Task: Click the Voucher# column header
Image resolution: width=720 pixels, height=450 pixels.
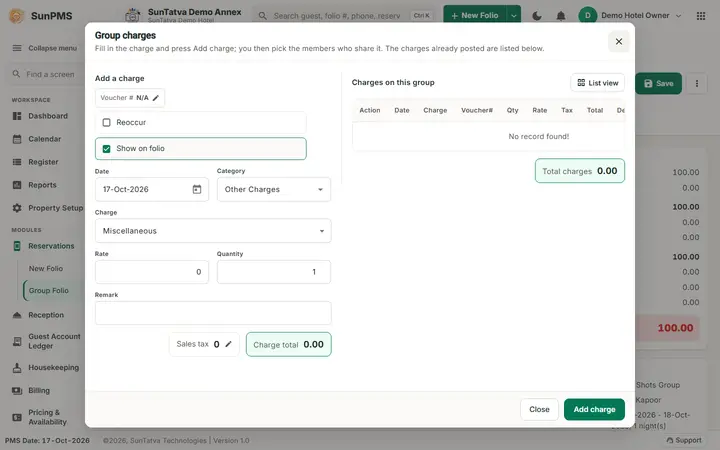Action: click(x=477, y=110)
